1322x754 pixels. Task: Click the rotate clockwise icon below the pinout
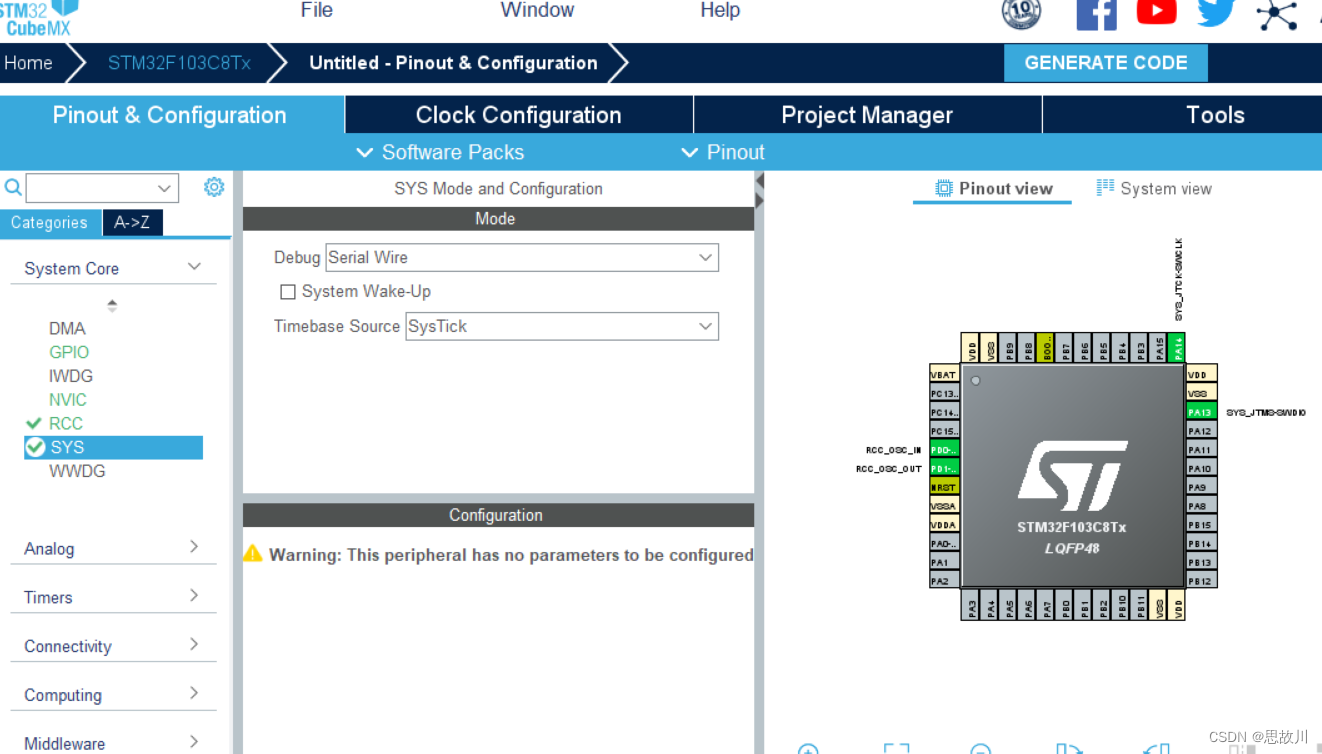pos(1069,750)
